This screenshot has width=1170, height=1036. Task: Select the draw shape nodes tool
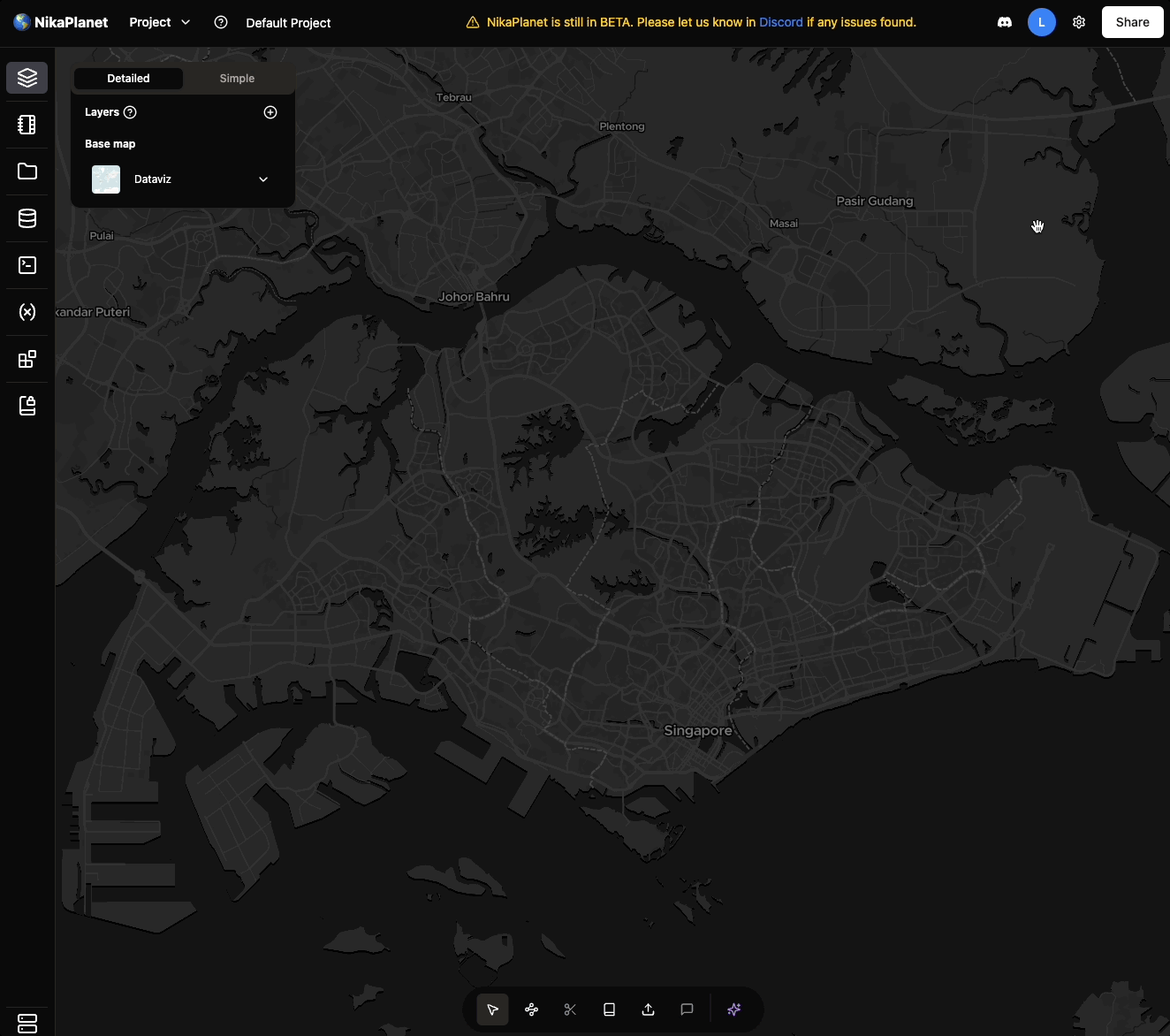pyautogui.click(x=531, y=1009)
